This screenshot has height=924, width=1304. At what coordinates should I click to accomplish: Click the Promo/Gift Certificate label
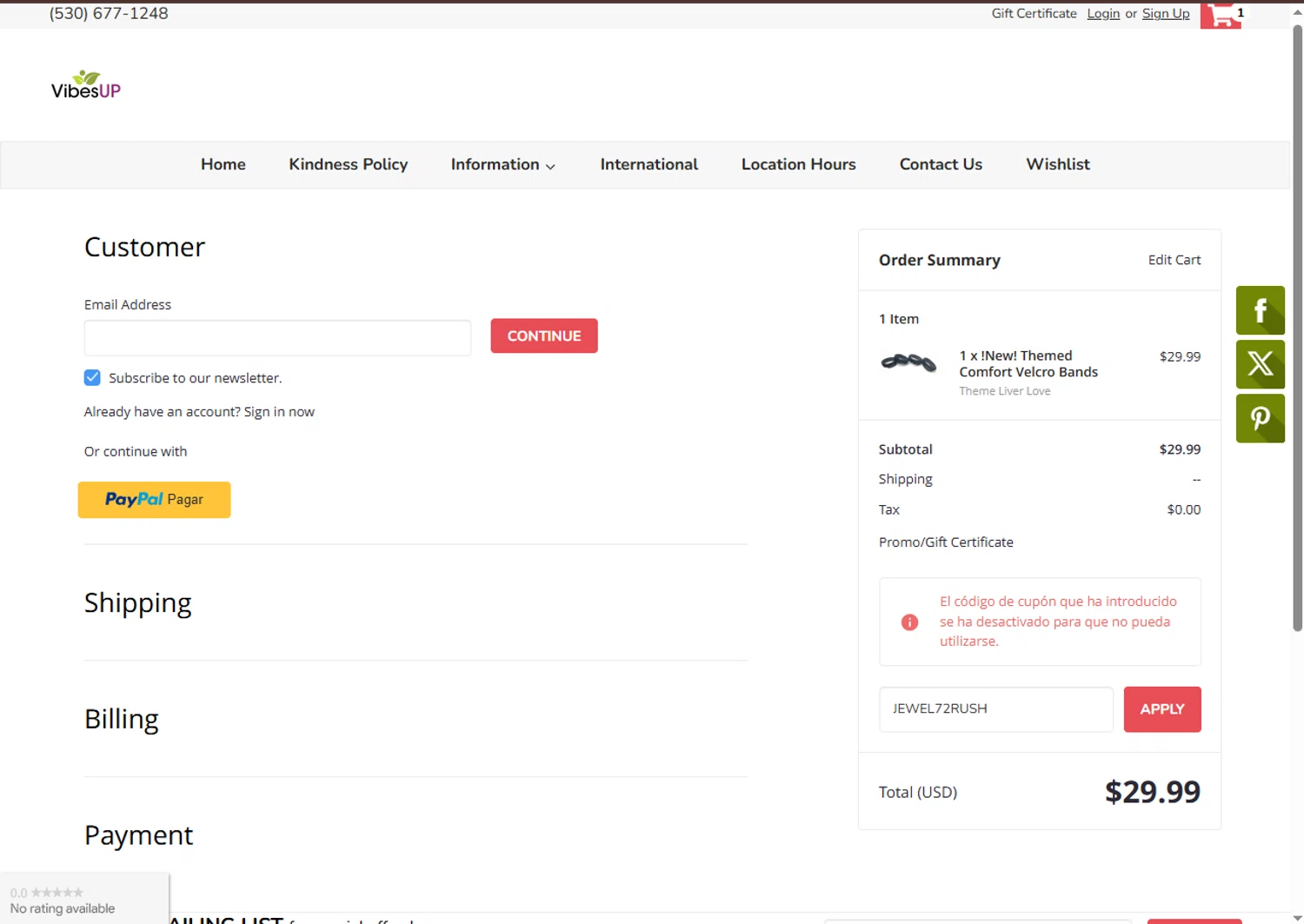[x=946, y=542]
